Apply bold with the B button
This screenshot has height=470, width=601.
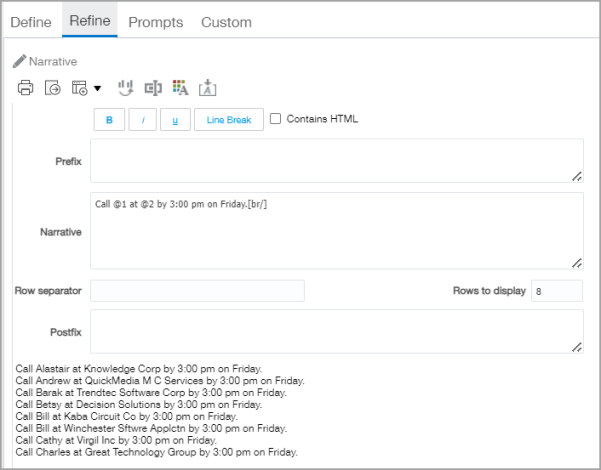point(109,120)
